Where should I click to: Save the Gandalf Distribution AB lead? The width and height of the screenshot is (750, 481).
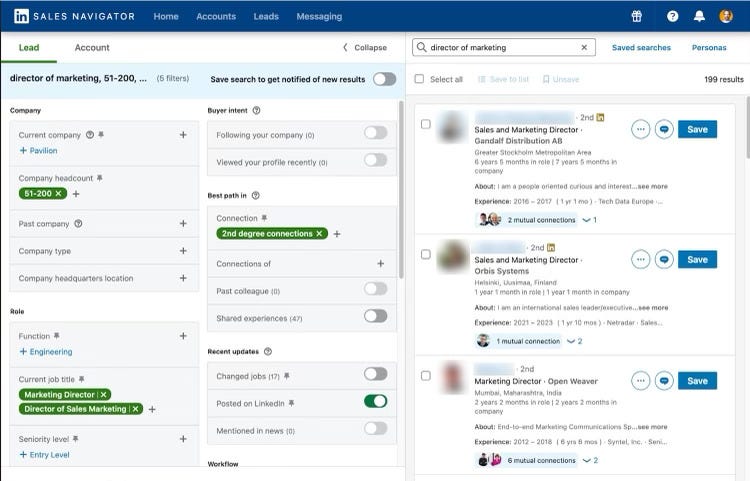697,129
